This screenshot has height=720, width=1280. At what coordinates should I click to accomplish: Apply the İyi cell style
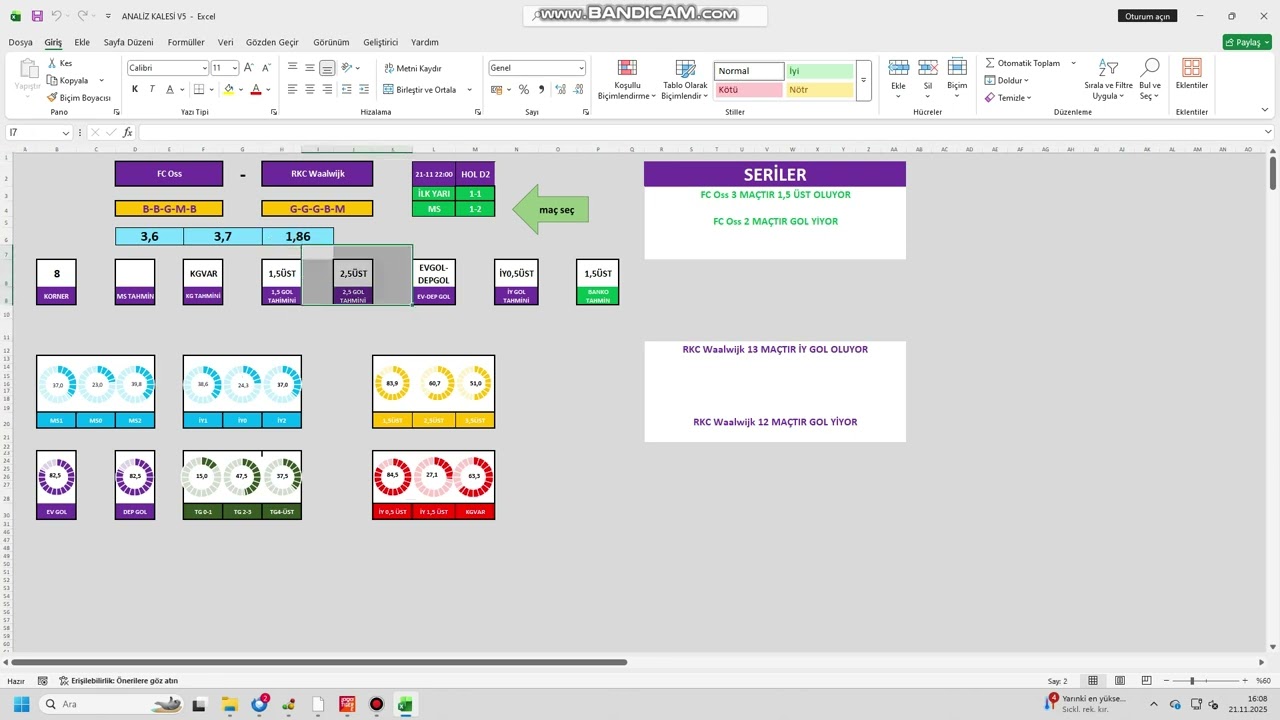pyautogui.click(x=819, y=71)
